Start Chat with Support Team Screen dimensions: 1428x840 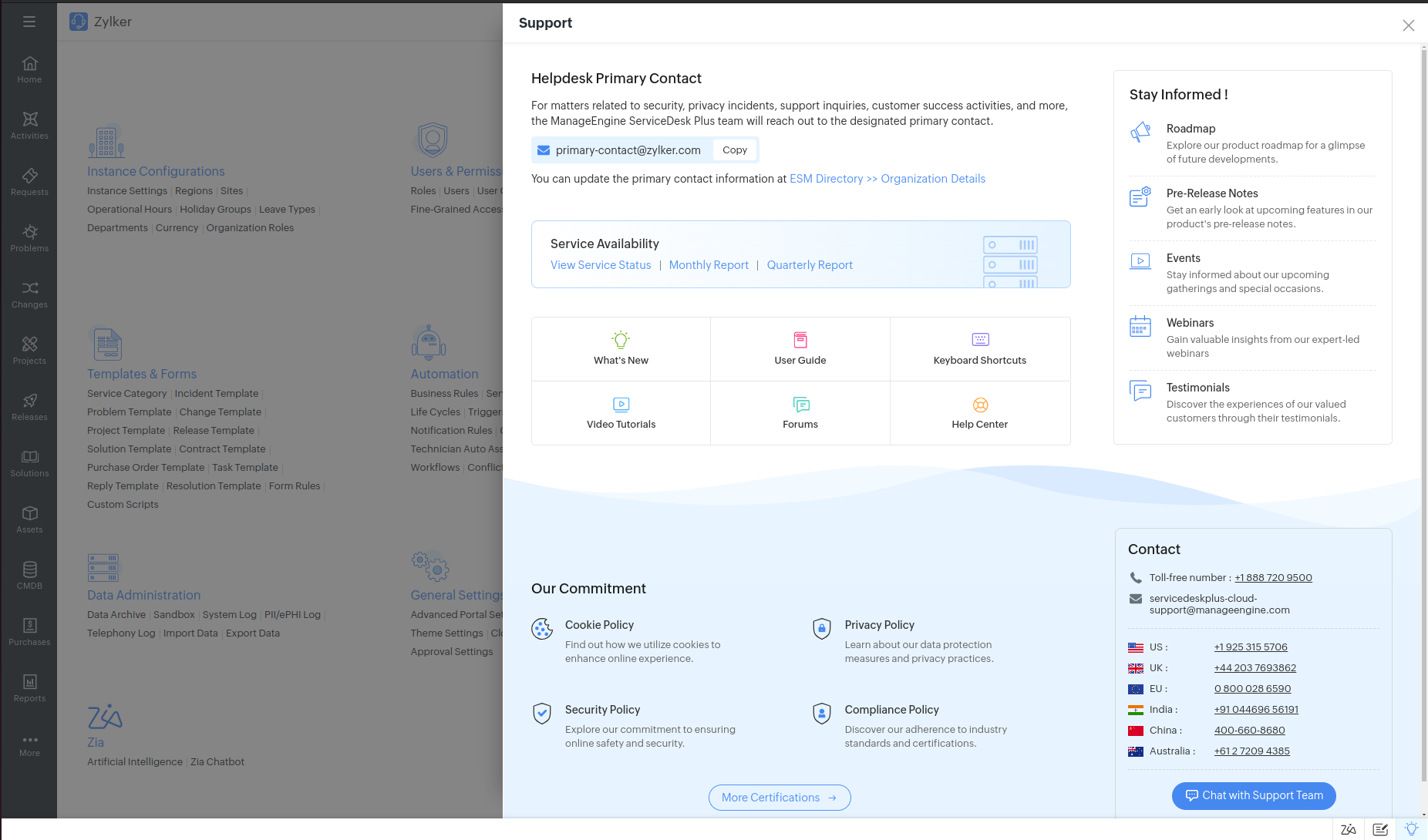point(1254,796)
